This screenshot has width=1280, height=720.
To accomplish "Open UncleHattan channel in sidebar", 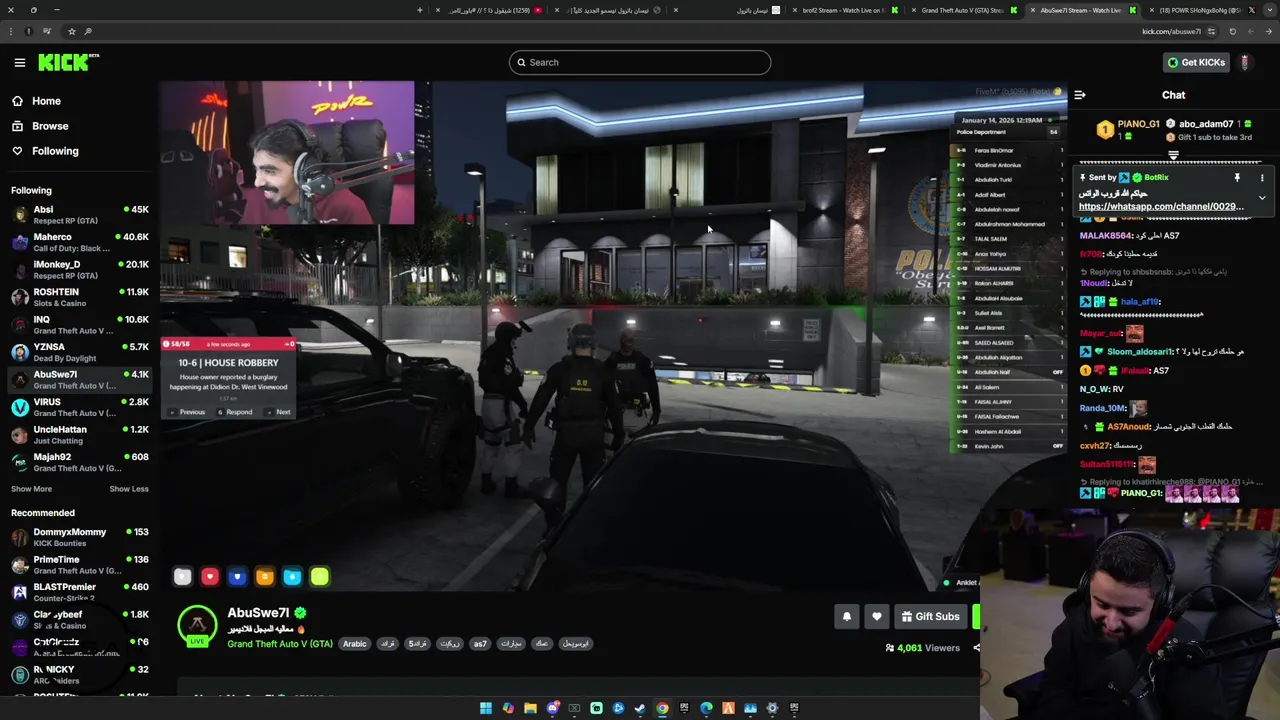I will coord(80,435).
